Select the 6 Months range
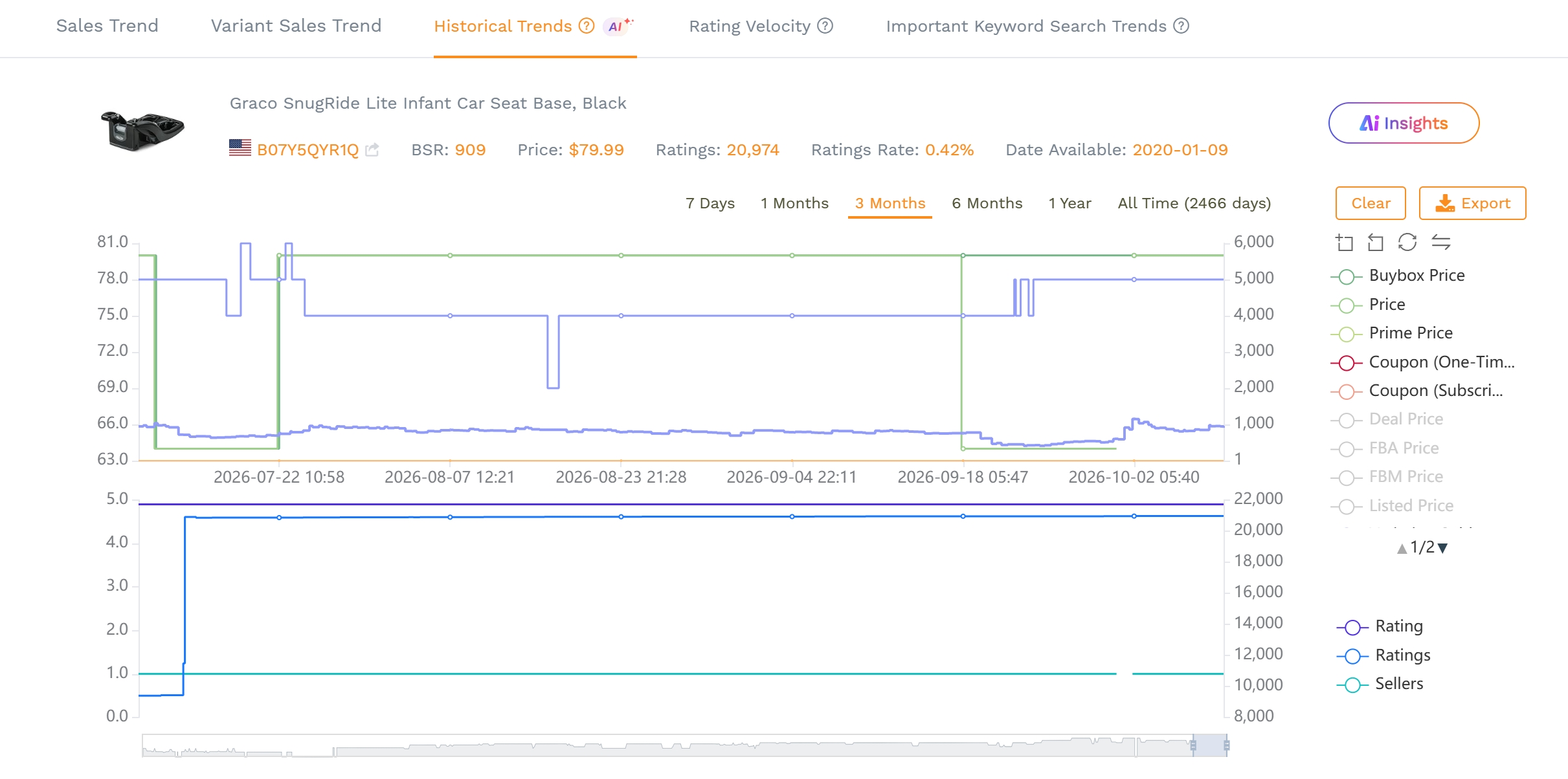Image resolution: width=1568 pixels, height=779 pixels. [x=987, y=203]
